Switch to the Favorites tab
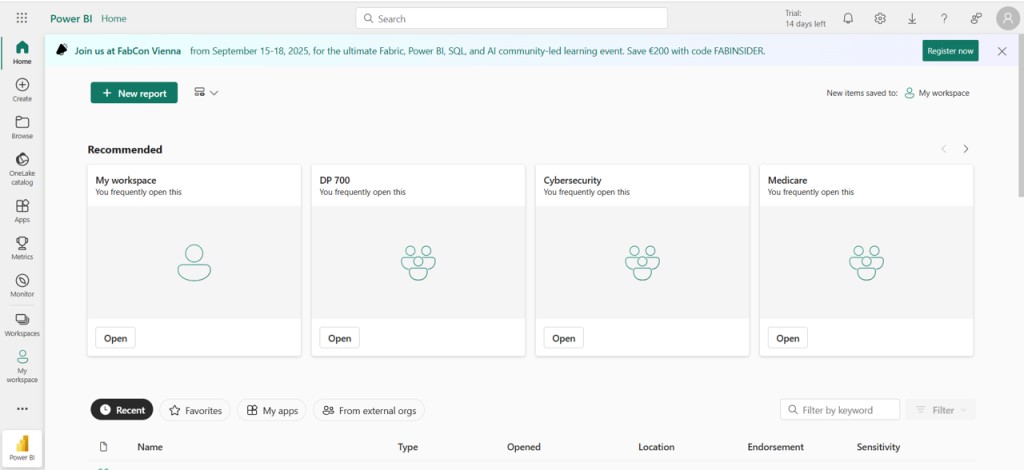The image size is (1024, 470). pyautogui.click(x=195, y=410)
